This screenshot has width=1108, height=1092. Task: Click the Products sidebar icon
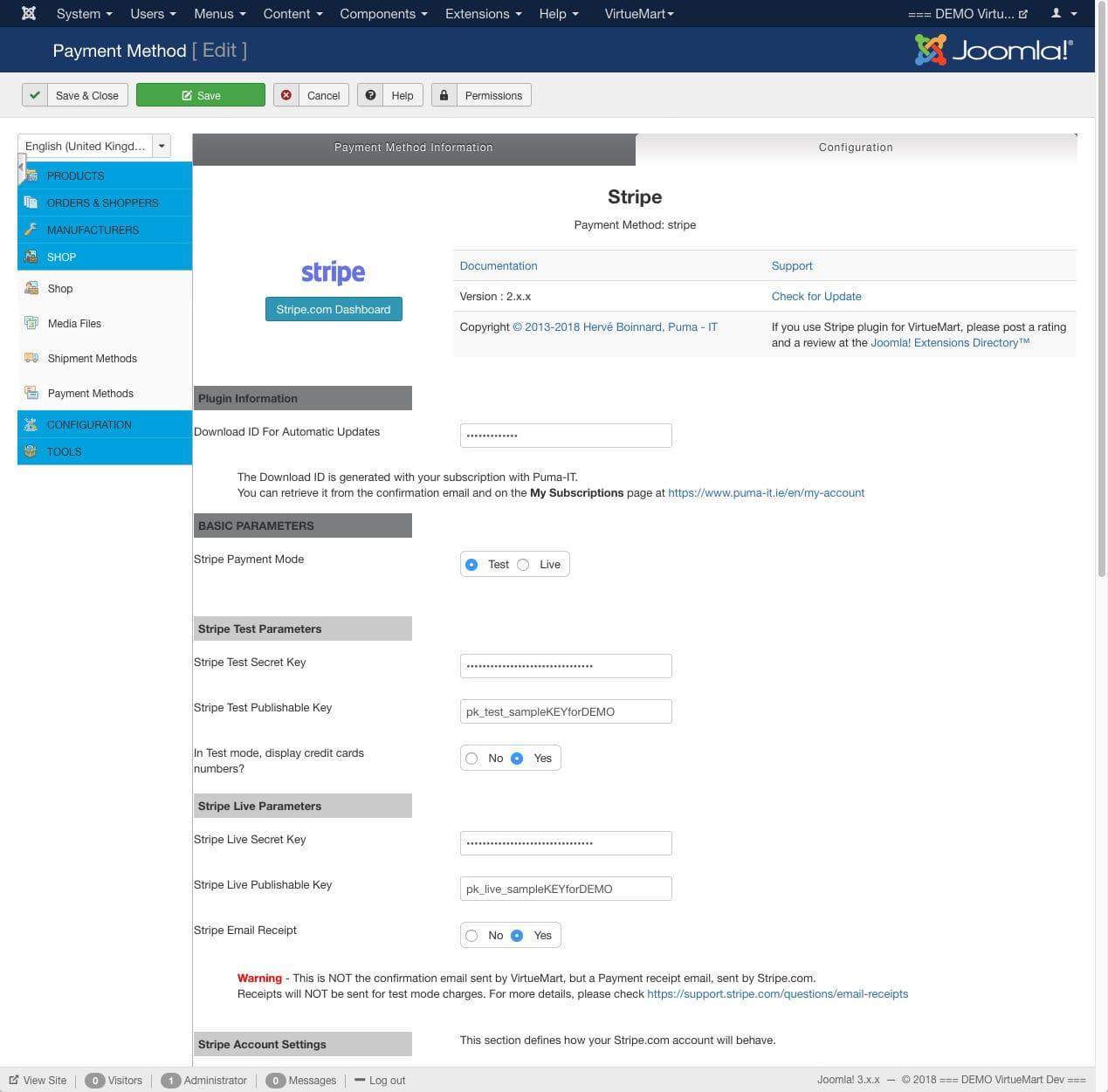click(31, 175)
